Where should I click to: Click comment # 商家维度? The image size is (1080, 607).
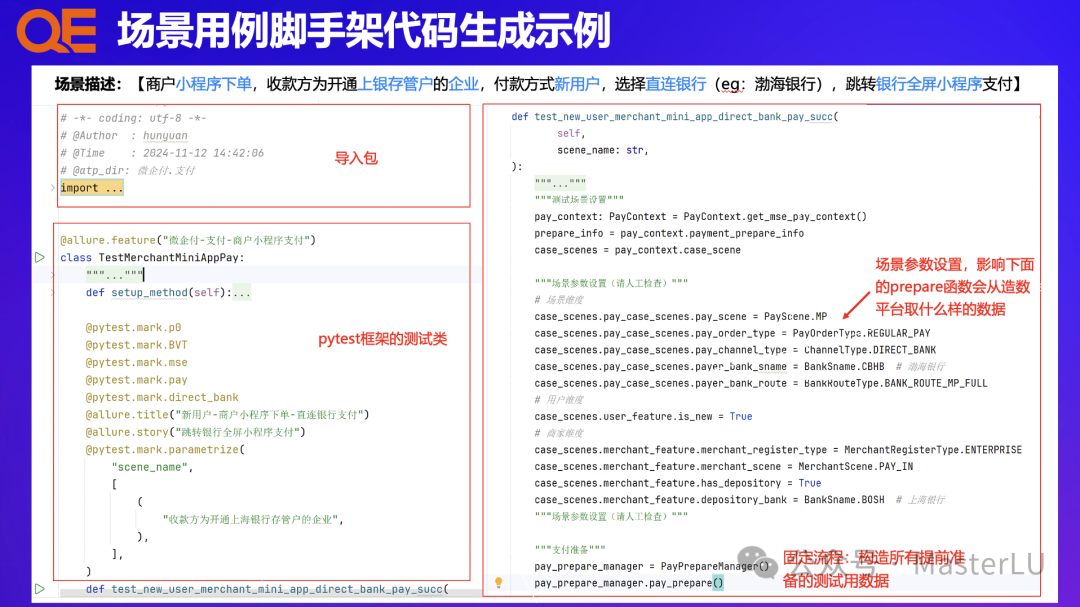click(x=559, y=433)
